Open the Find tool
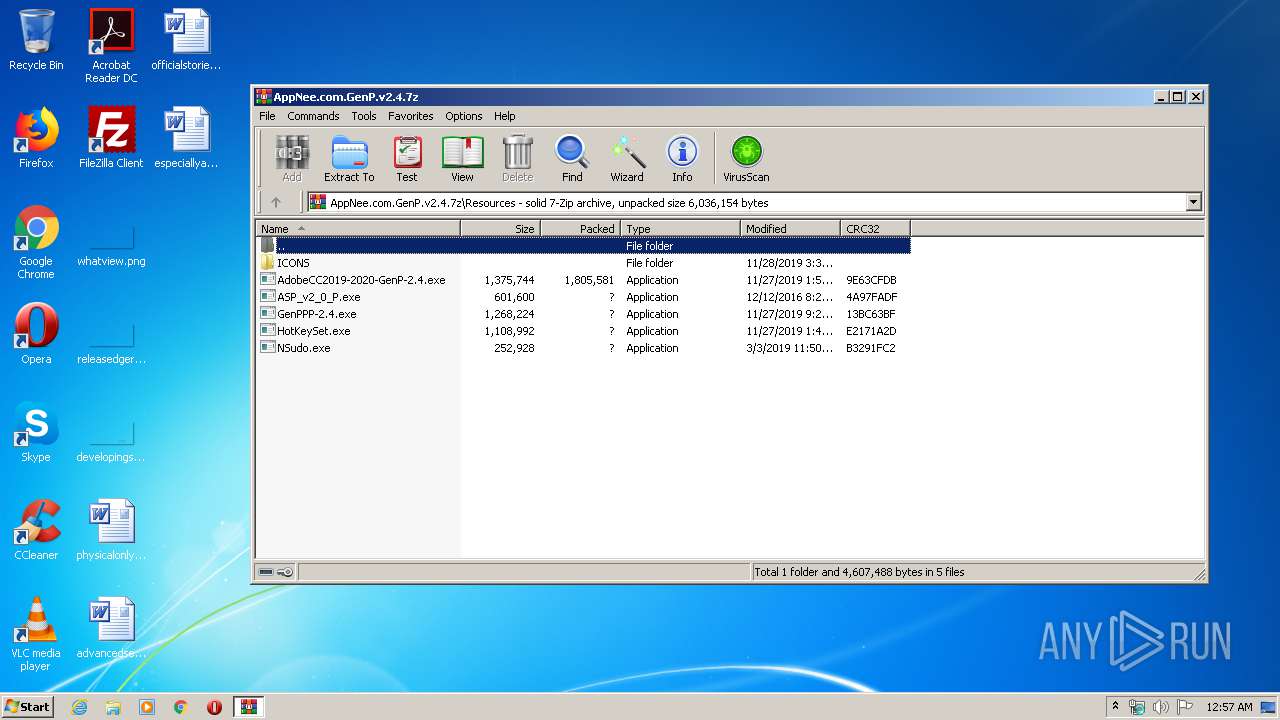 tap(572, 159)
